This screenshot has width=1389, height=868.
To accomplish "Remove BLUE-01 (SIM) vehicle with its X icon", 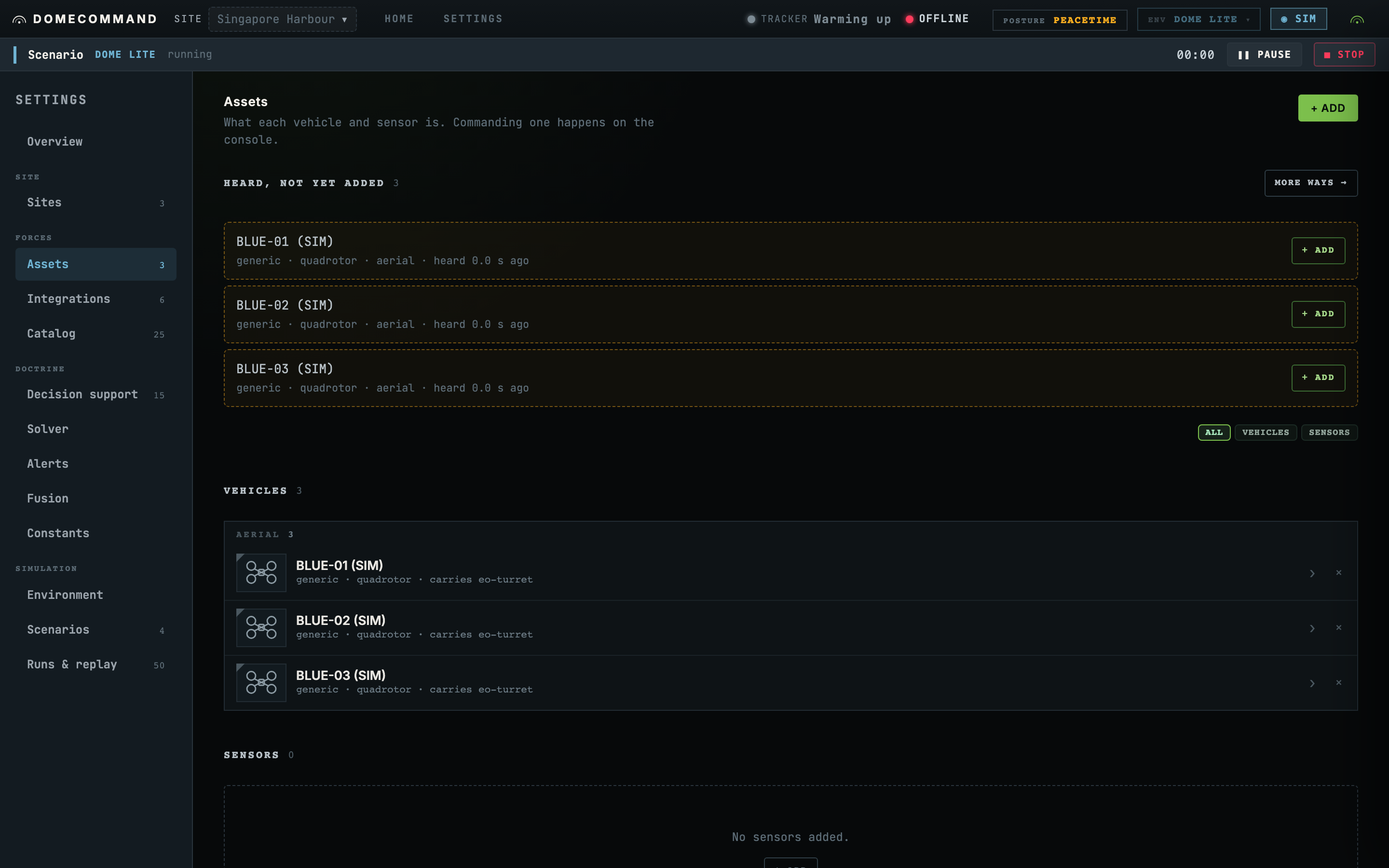I will coord(1338,572).
